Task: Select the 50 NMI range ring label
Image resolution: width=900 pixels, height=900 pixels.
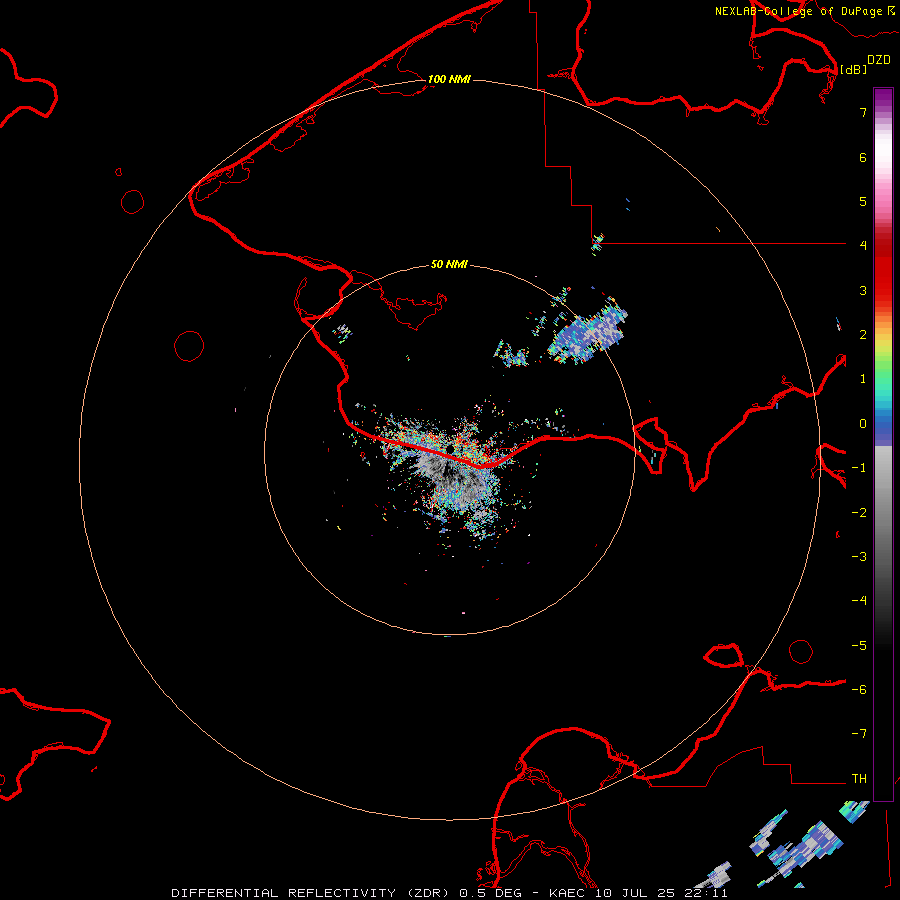Action: tap(449, 264)
